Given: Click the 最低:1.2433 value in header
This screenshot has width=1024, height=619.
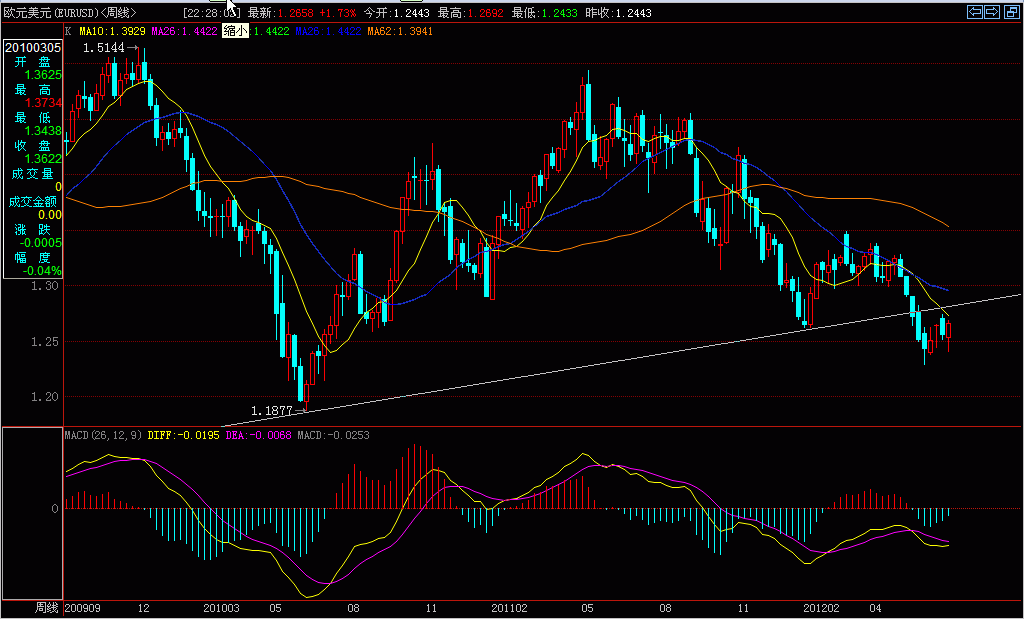Looking at the screenshot, I should [545, 12].
